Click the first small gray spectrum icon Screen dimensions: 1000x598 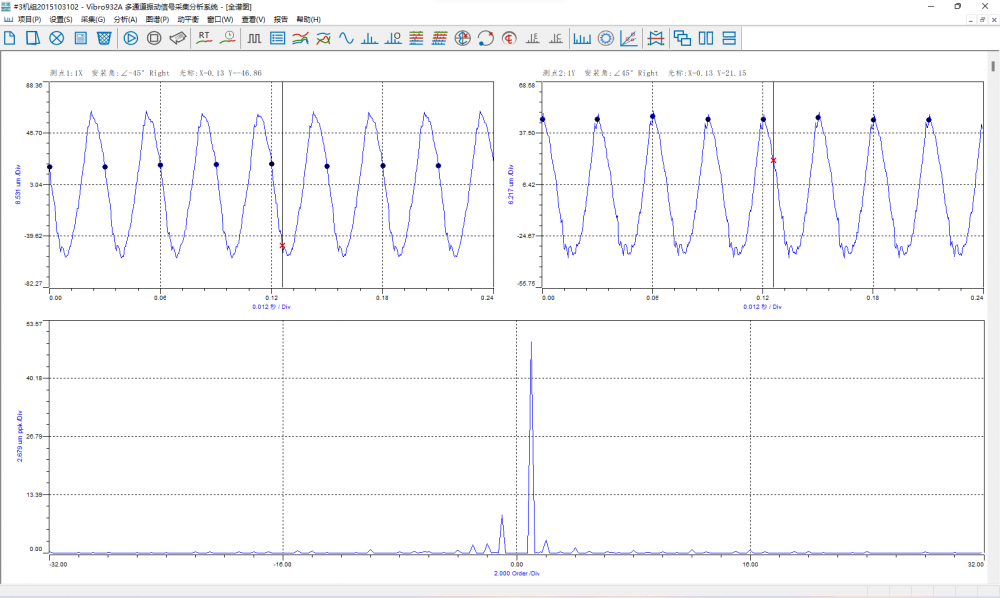click(532, 38)
